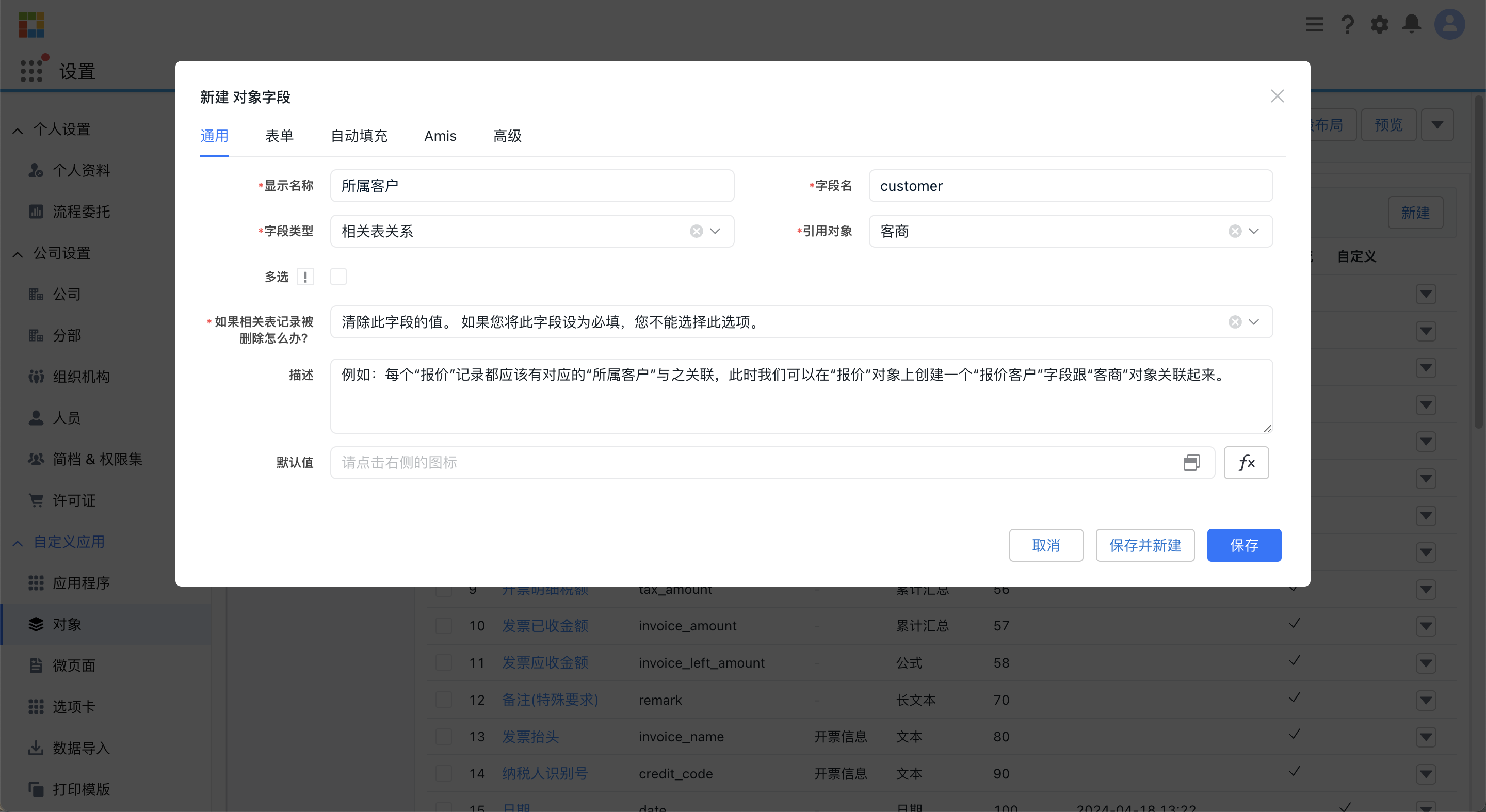Viewport: 1486px width, 812px height.
Task: Check the row checkbox for 发票抬头
Action: (x=443, y=737)
